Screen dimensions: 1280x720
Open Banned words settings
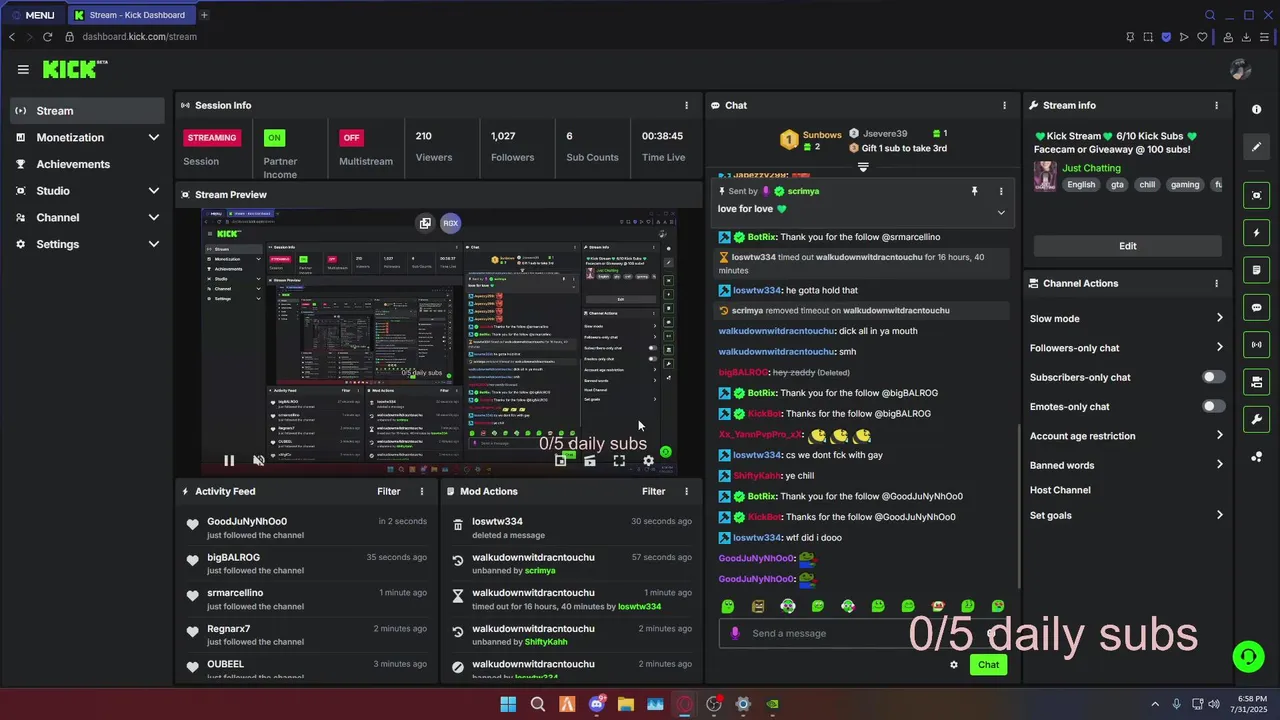tap(1127, 465)
